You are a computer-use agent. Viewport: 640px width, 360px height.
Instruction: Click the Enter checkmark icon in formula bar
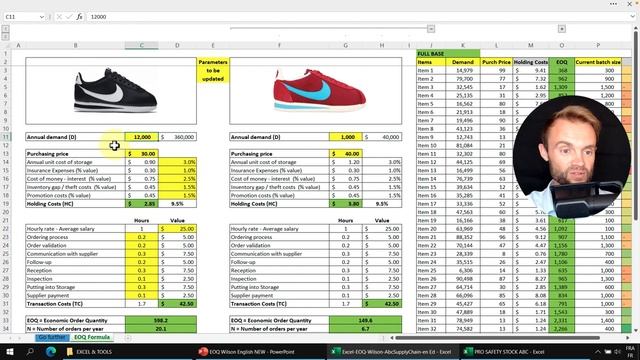tap(69, 17)
